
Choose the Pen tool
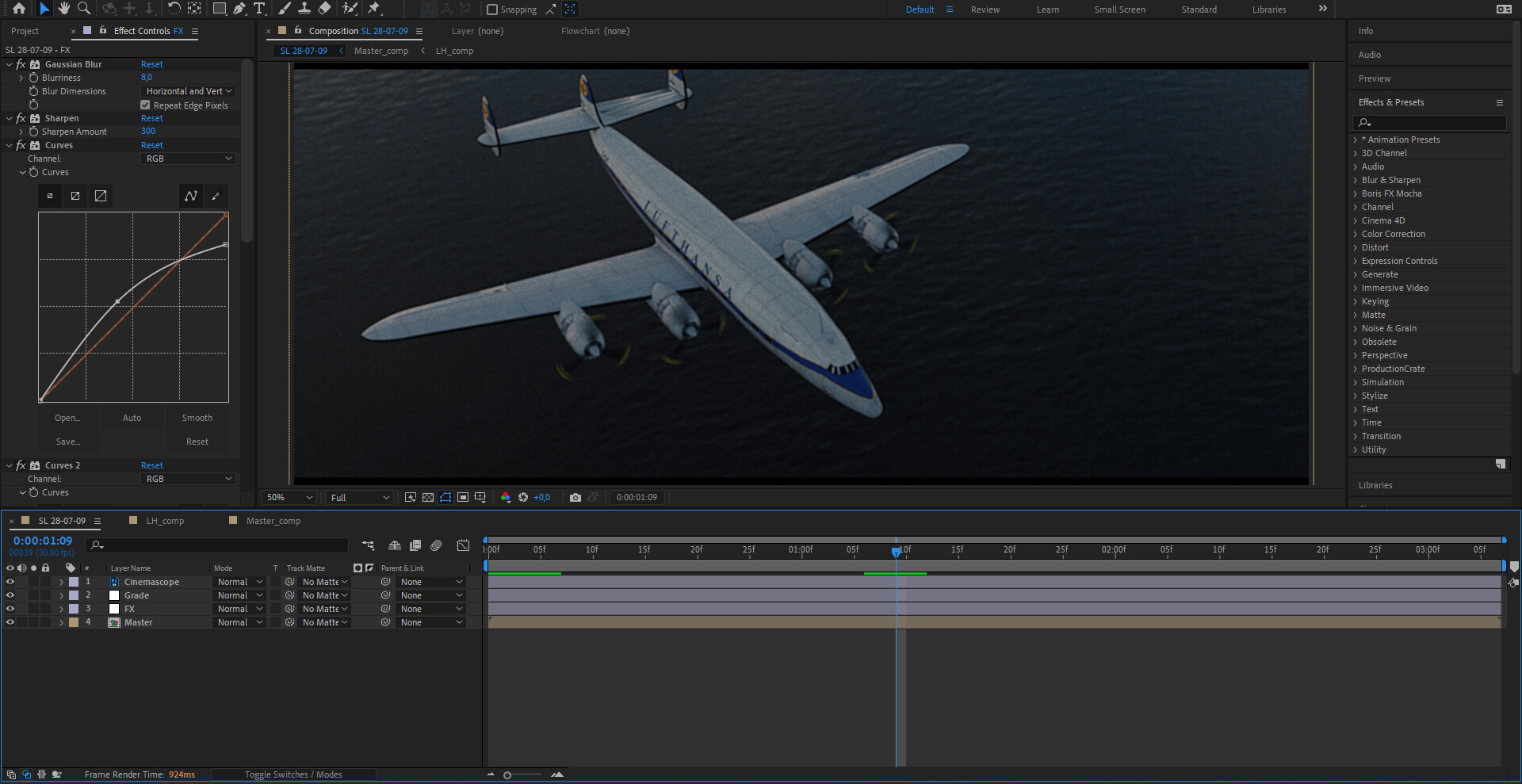pyautogui.click(x=239, y=9)
